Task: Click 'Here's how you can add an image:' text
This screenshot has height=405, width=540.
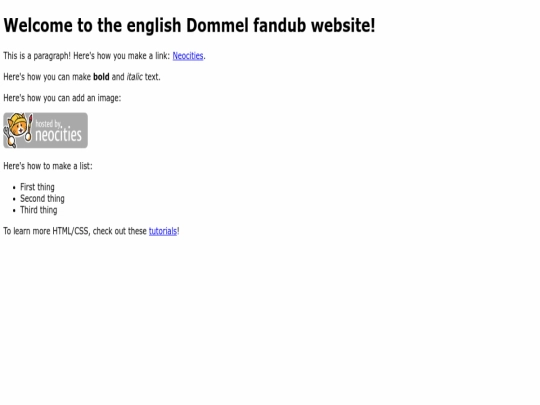Action: point(62,98)
